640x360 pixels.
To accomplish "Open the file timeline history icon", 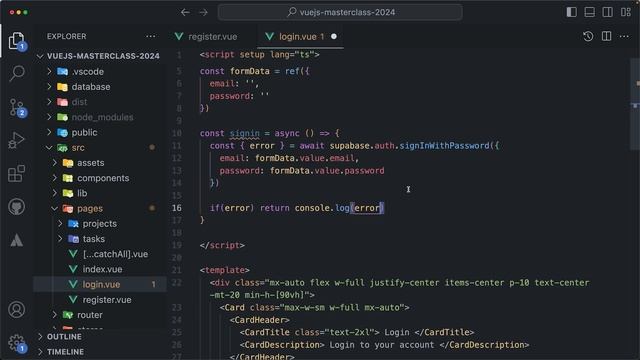I will 588,36.
